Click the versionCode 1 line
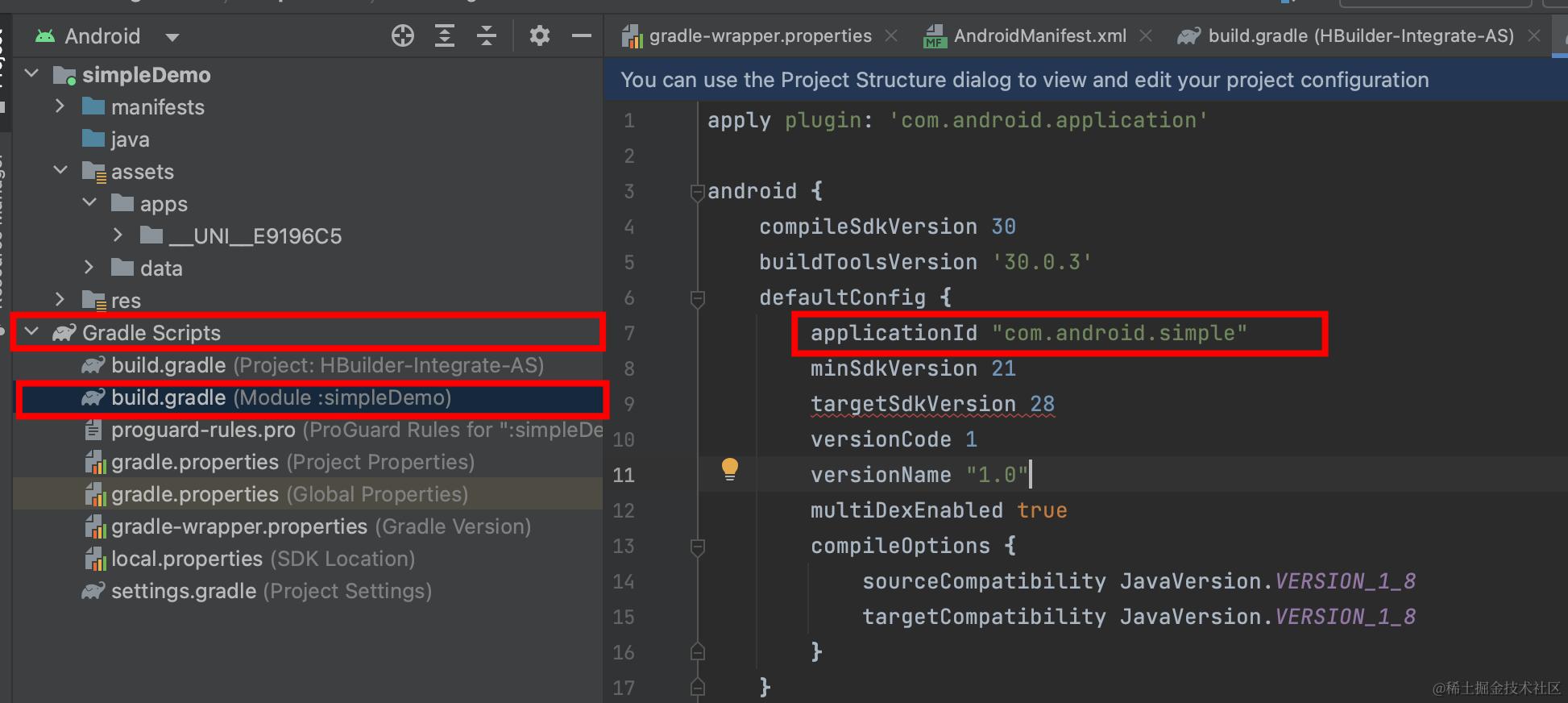Image resolution: width=1568 pixels, height=703 pixels. tap(894, 439)
